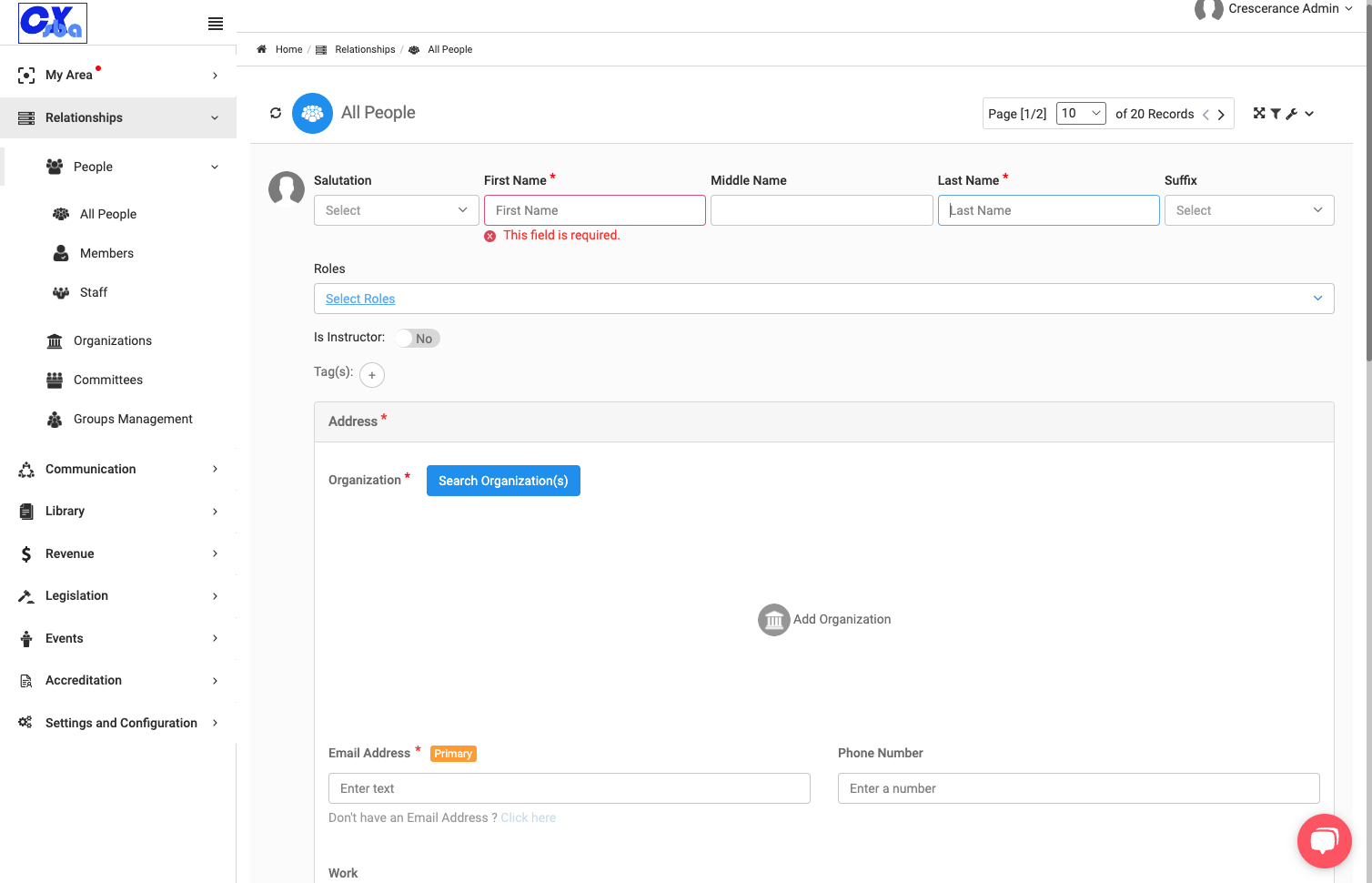
Task: Click the blue All People group icon
Action: click(x=312, y=113)
